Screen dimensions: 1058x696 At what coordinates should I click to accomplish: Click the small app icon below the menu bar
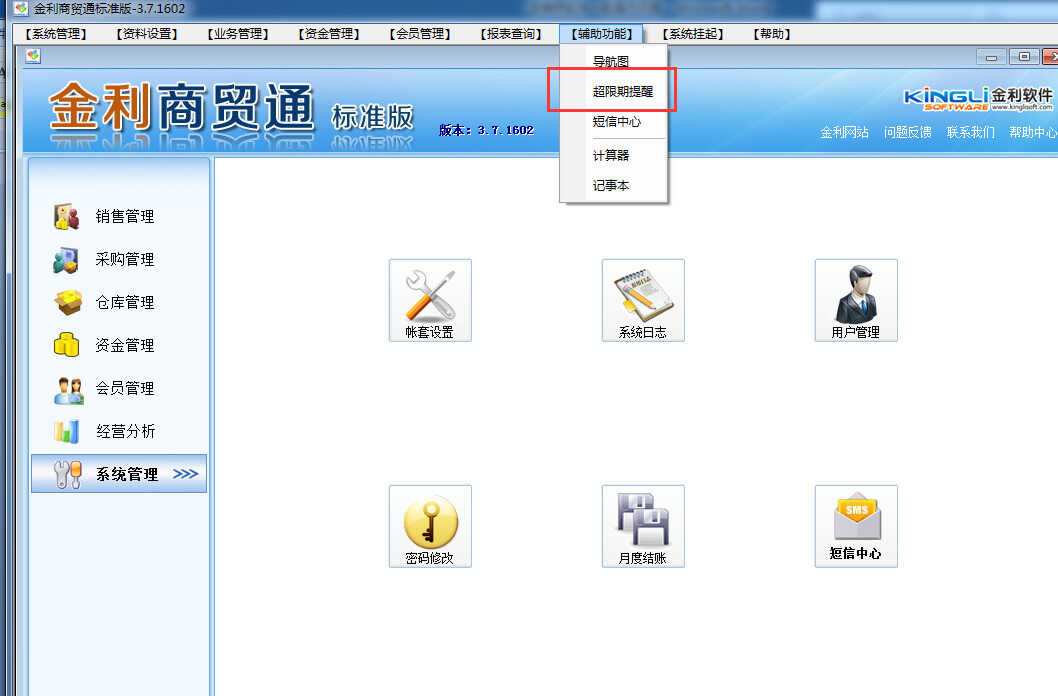pos(33,57)
